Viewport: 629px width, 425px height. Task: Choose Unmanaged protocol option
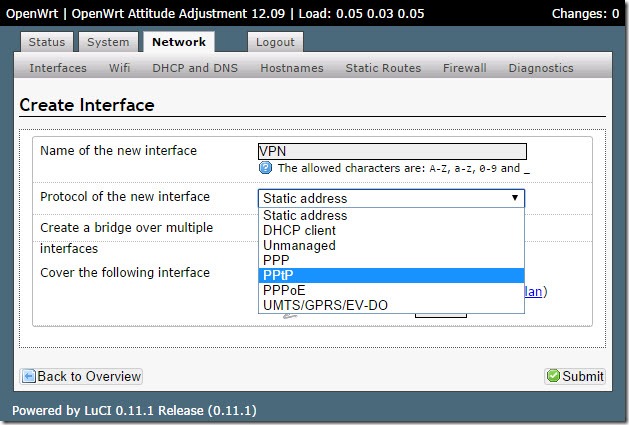(x=391, y=246)
